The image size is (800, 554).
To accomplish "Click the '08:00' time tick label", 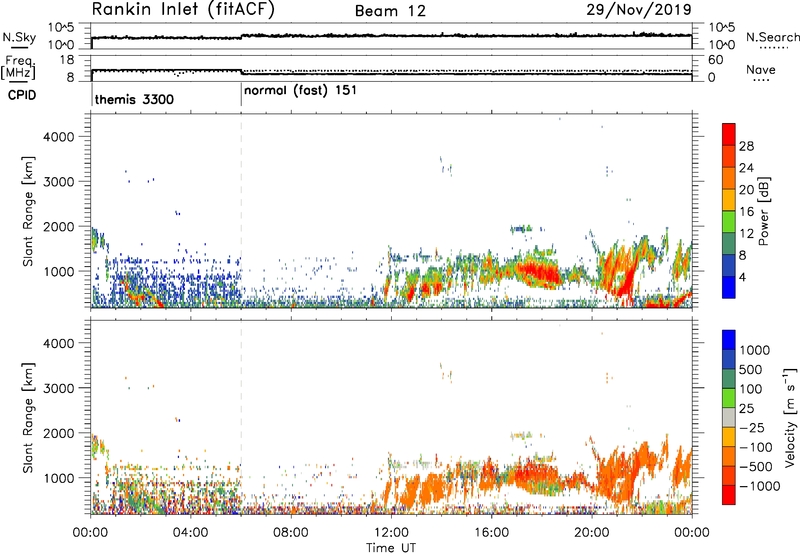I will [x=290, y=533].
